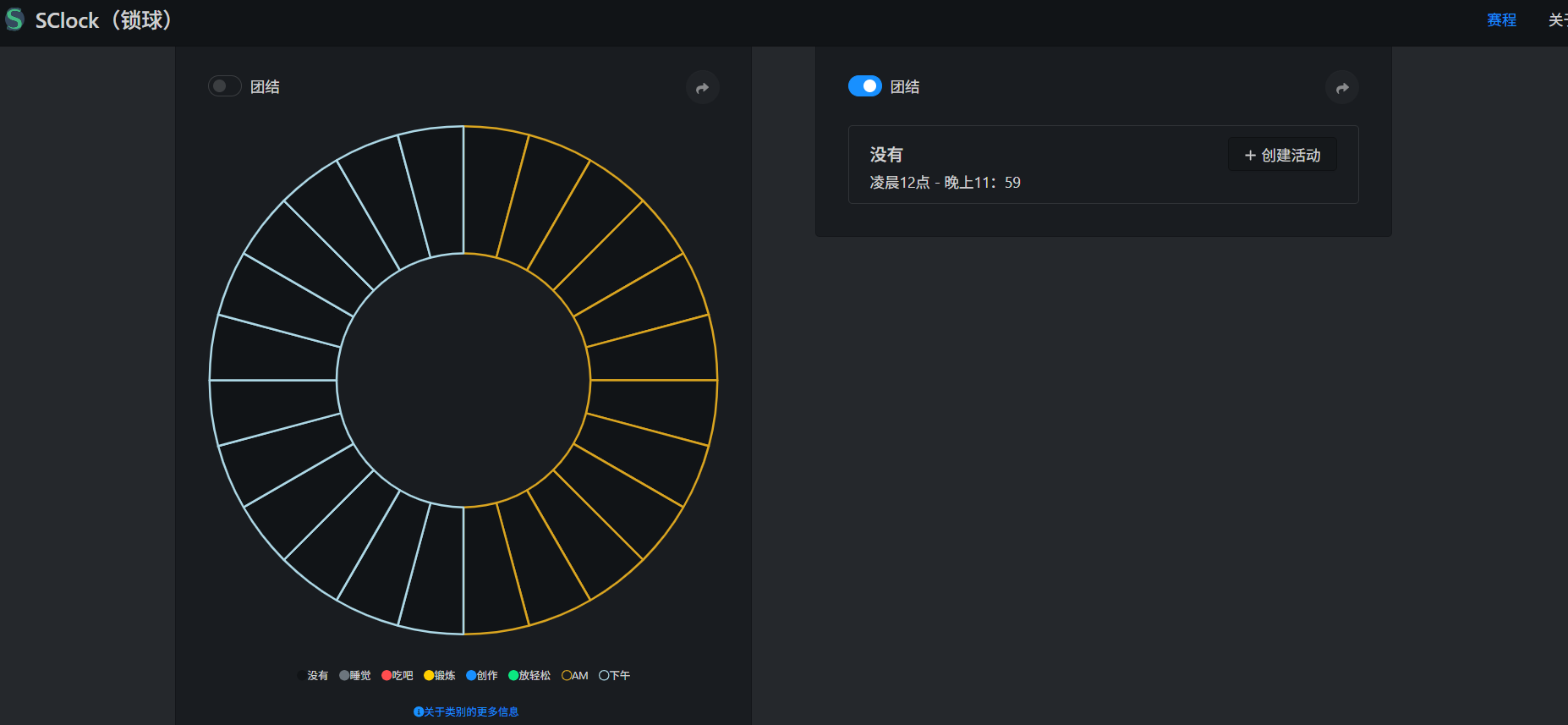The image size is (1568, 725).
Task: Click the 团结 label in the activity panel
Action: tap(905, 87)
